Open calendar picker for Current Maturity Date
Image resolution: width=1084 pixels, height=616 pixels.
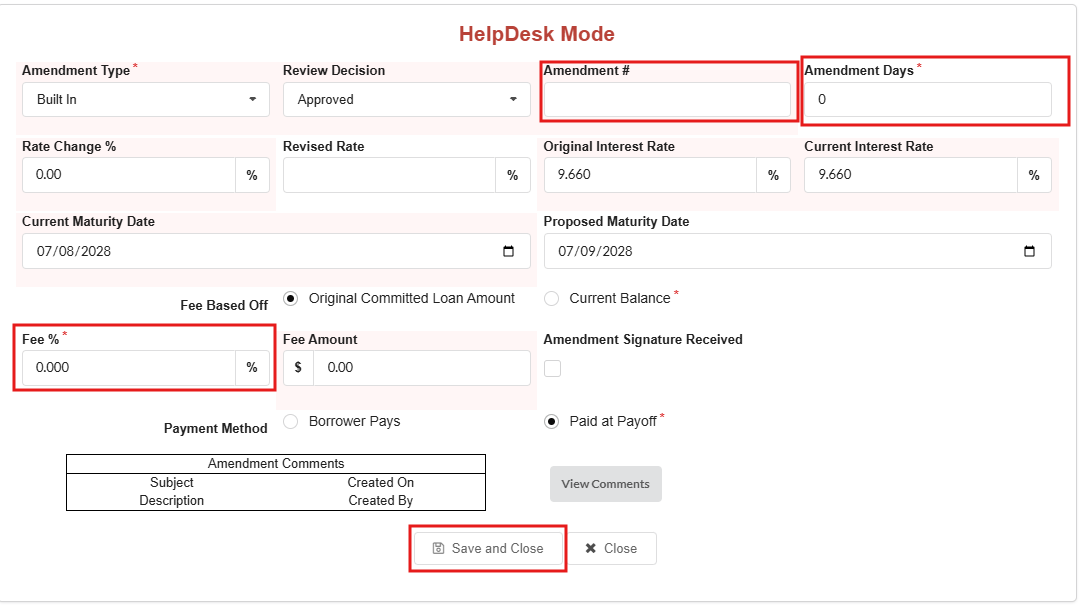pyautogui.click(x=508, y=252)
